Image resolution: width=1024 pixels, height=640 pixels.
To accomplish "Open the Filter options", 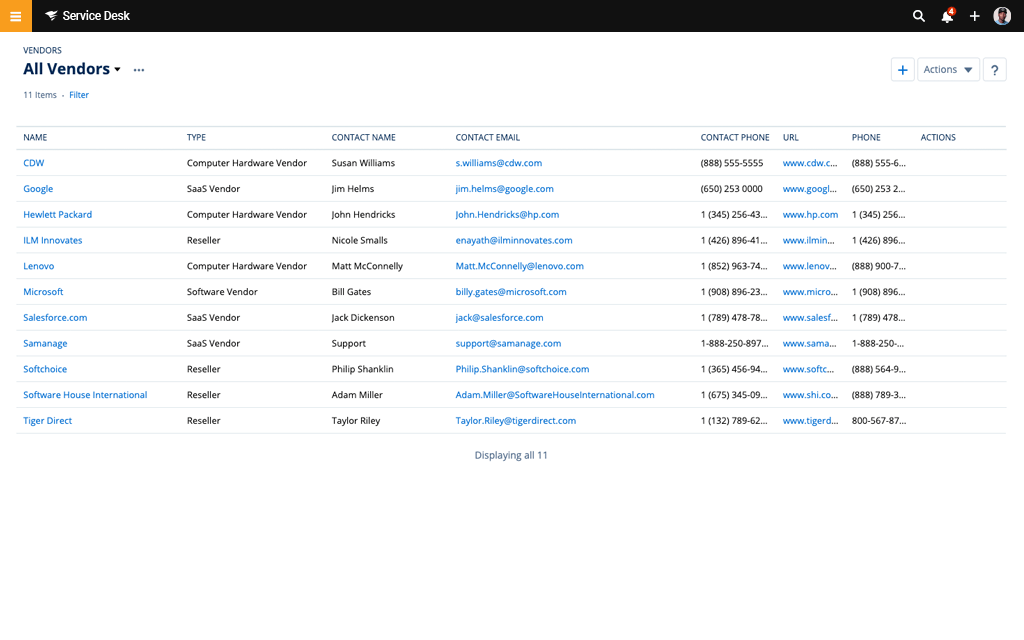I will pos(78,94).
